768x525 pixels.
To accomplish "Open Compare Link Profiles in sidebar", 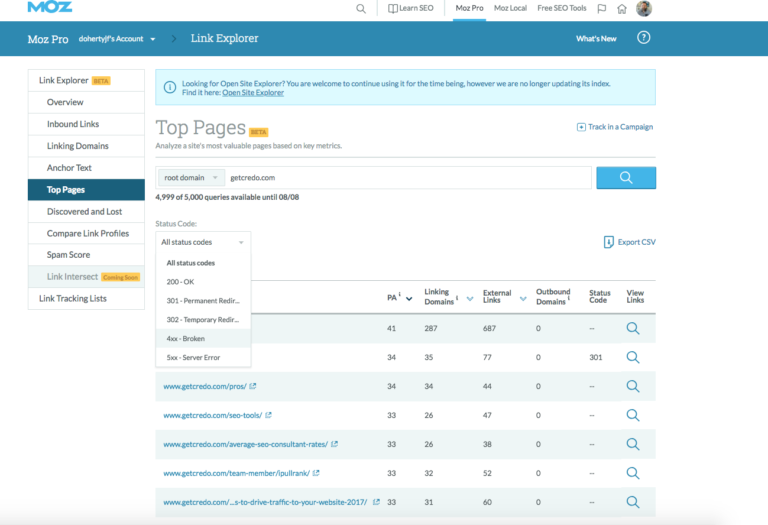I will (x=86, y=233).
